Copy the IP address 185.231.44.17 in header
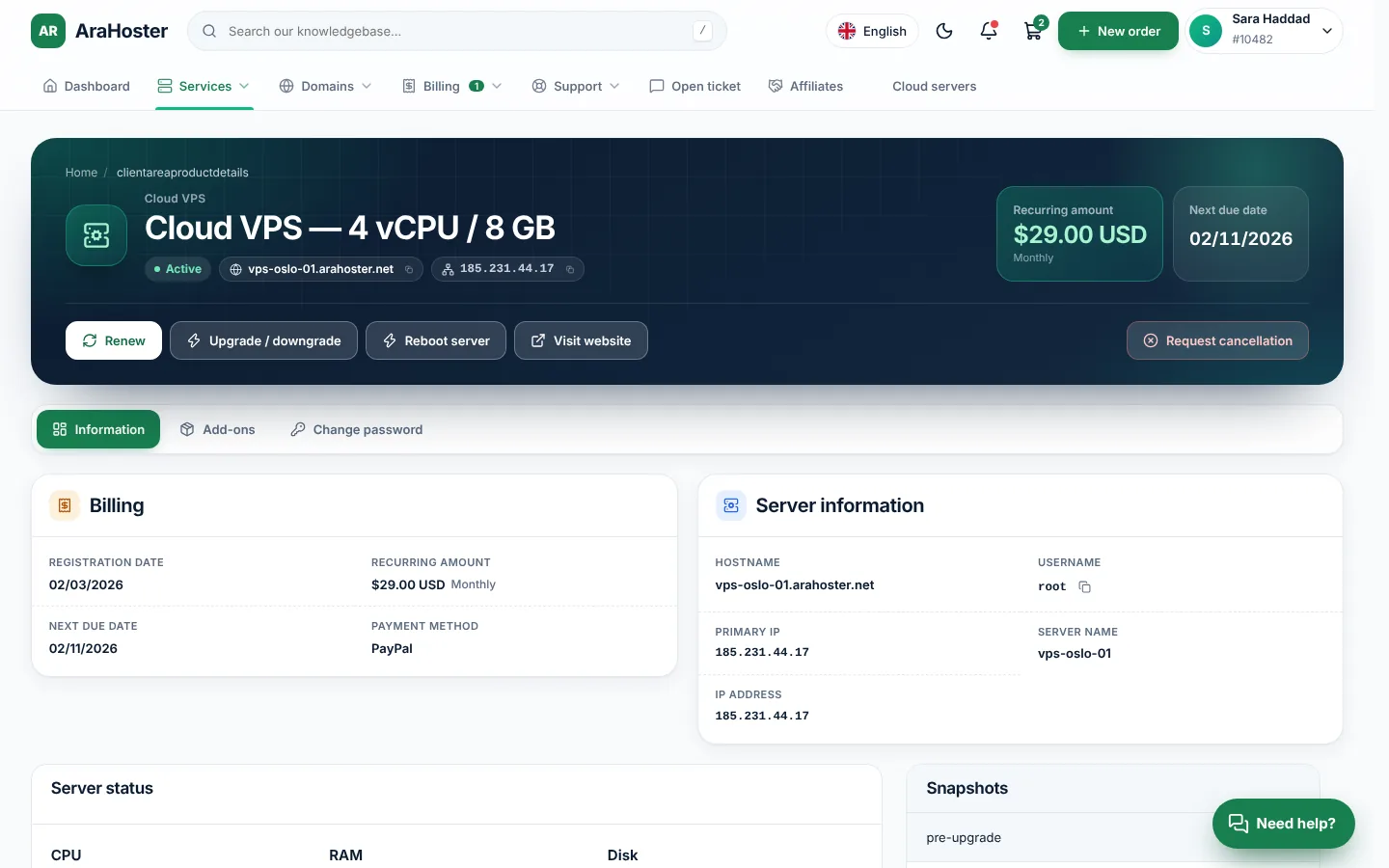 (x=570, y=270)
